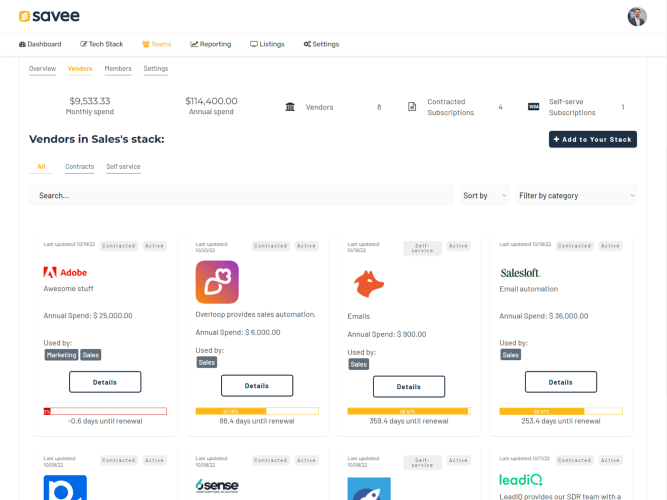Click the Marketing tag on Adobe card

pos(61,355)
